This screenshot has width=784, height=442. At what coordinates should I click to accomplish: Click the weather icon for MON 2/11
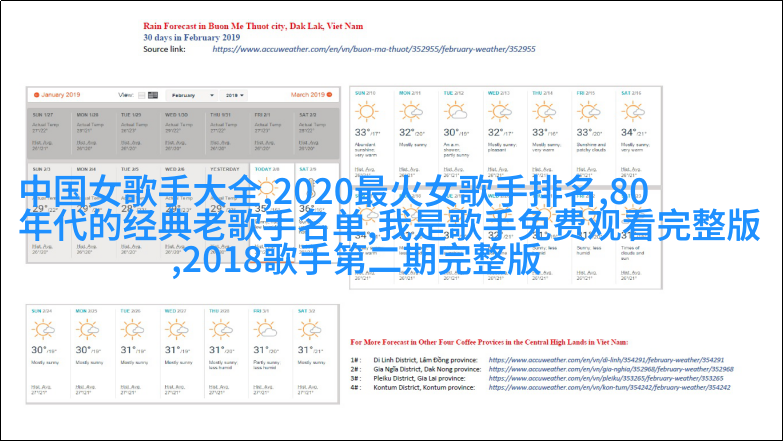pyautogui.click(x=411, y=111)
